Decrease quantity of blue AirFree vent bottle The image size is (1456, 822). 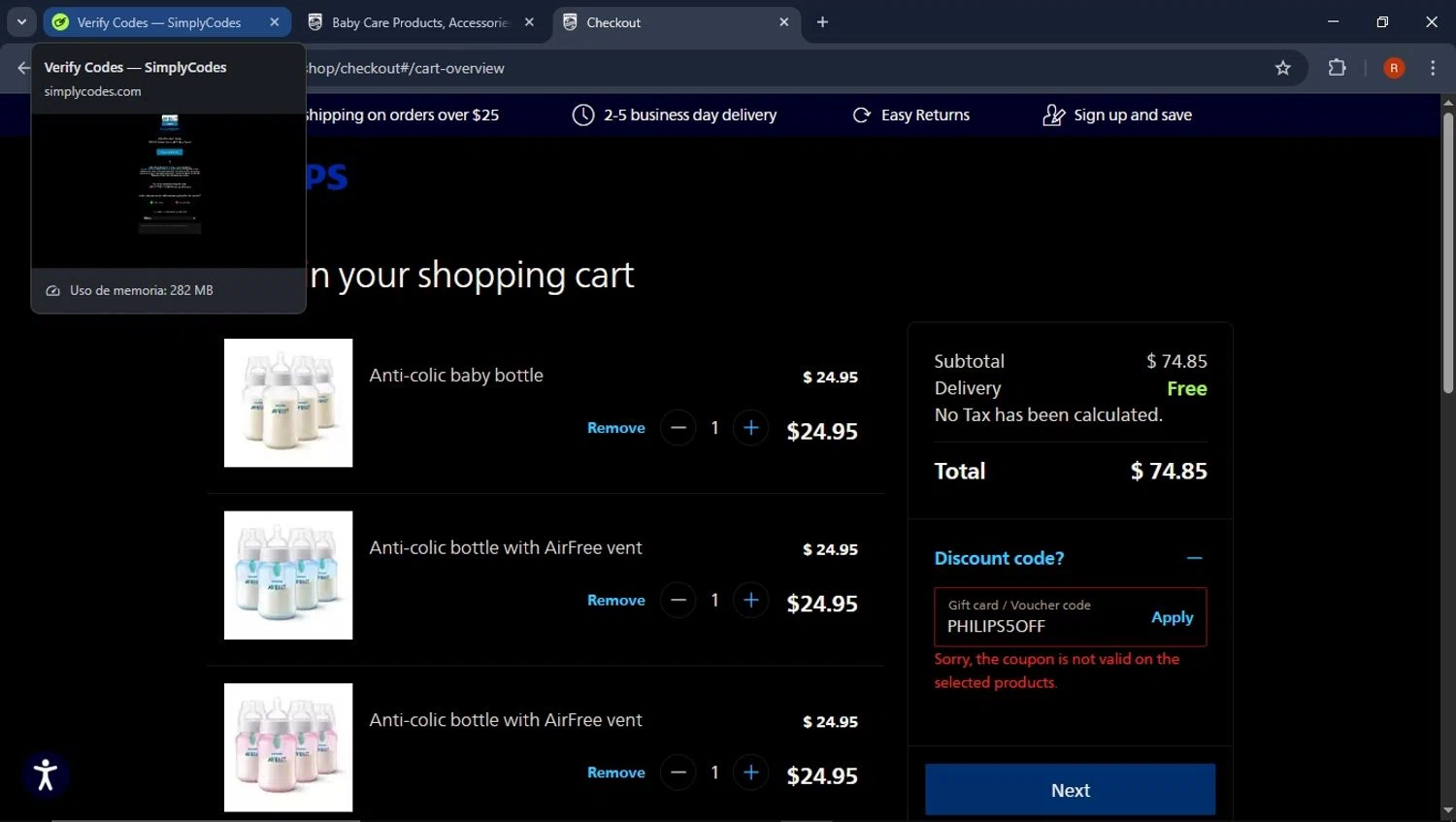click(x=678, y=601)
